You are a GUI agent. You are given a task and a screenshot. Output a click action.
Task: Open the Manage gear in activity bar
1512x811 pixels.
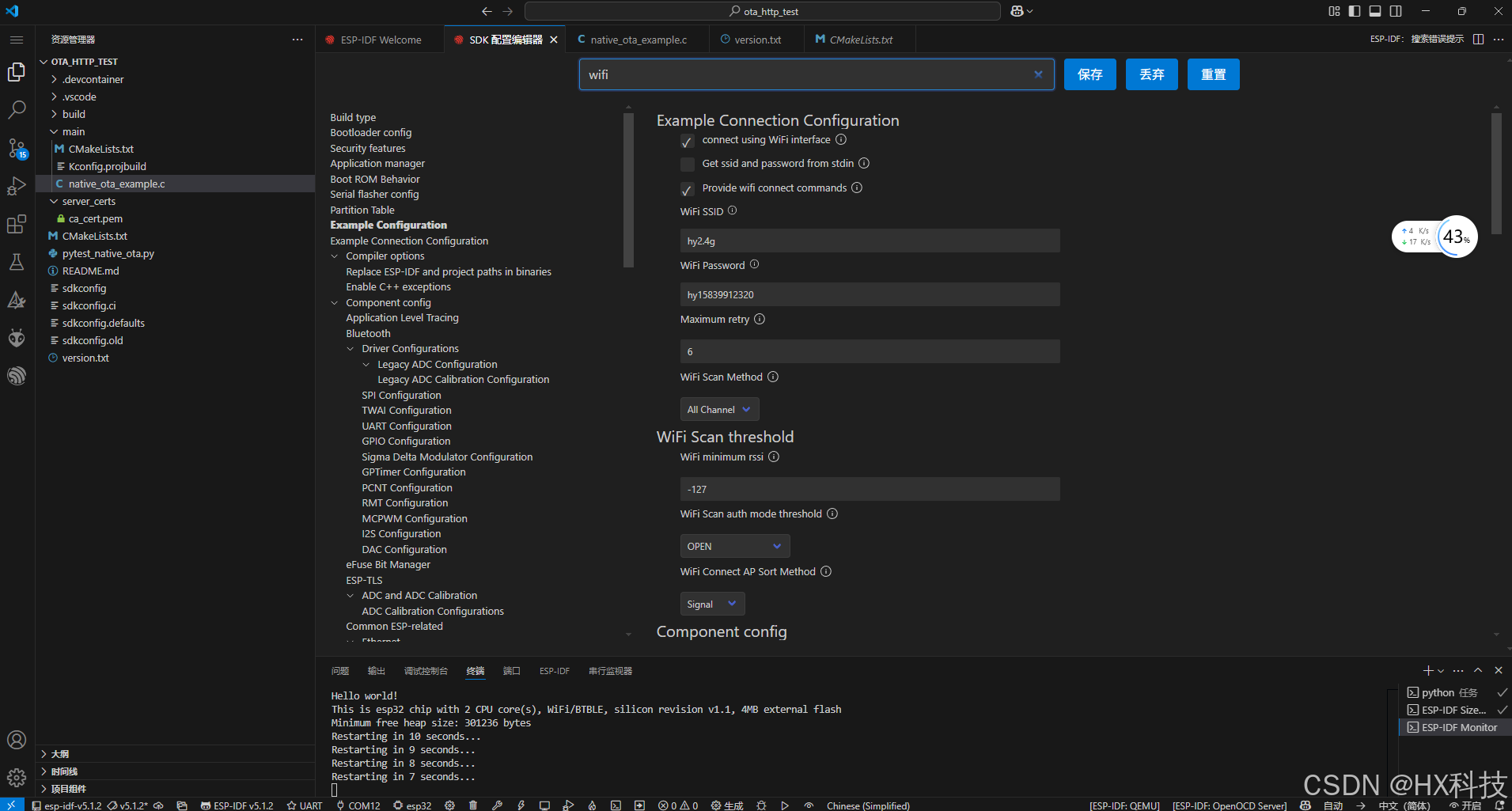point(17,778)
